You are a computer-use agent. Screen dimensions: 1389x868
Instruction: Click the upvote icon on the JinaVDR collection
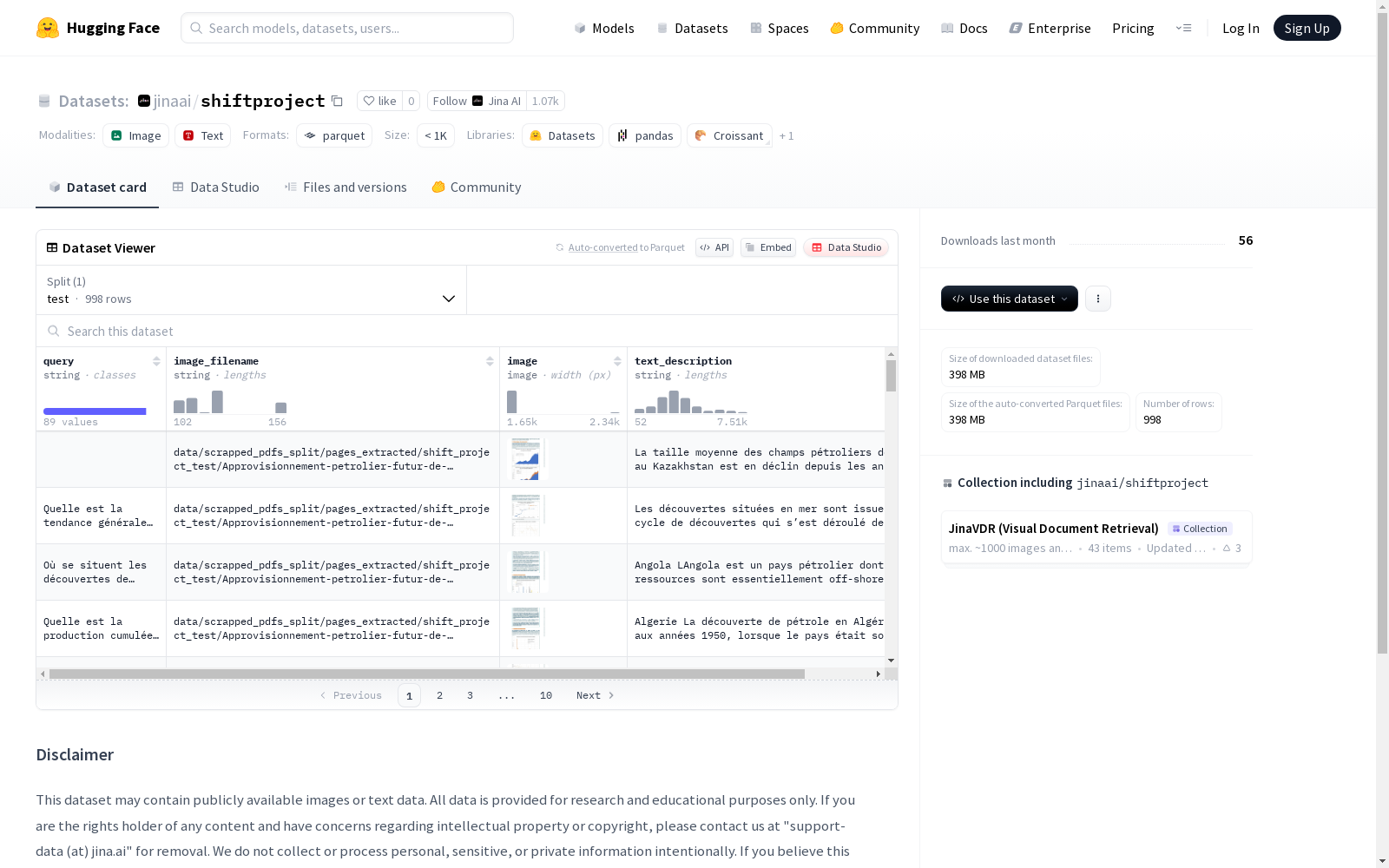[x=1227, y=549]
